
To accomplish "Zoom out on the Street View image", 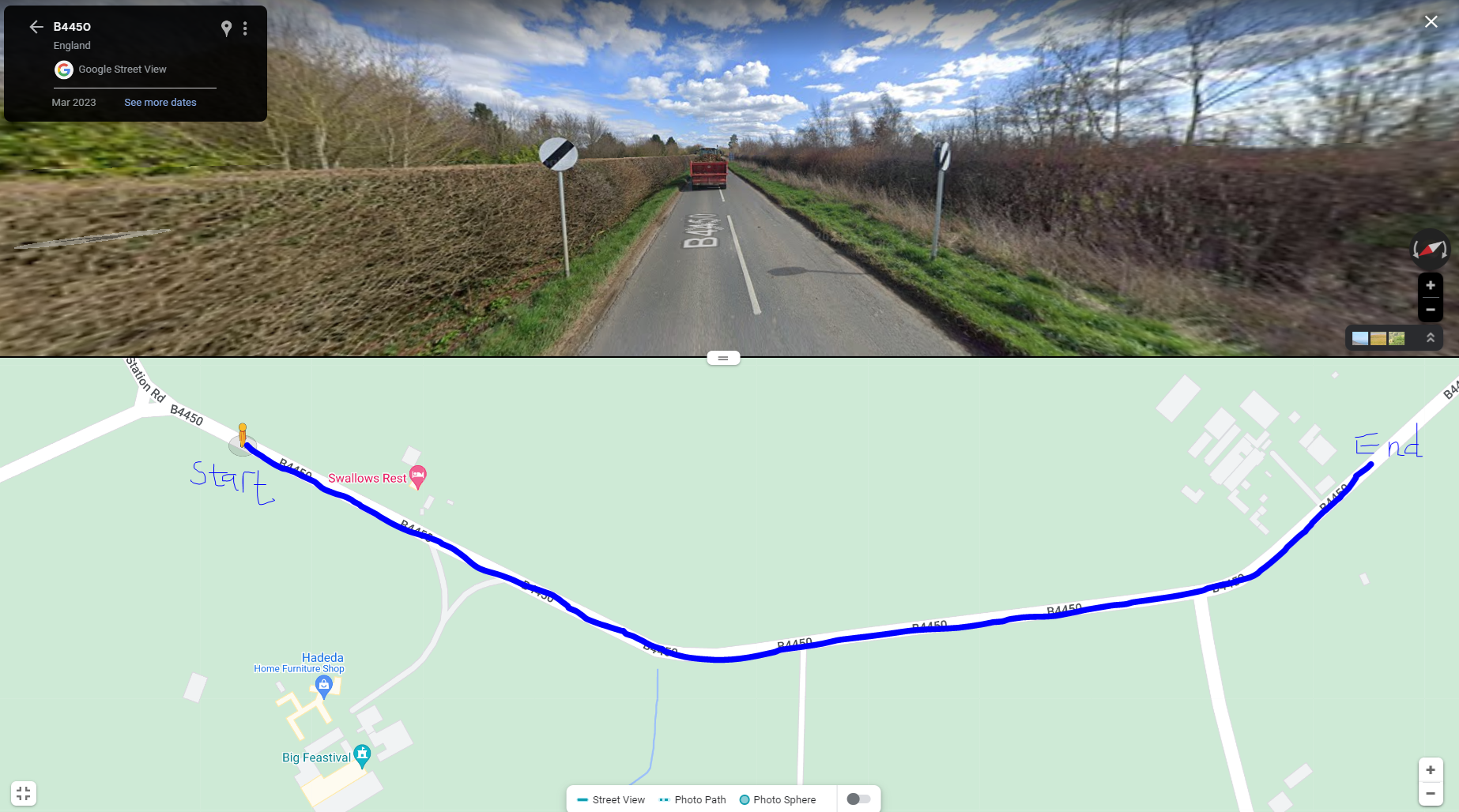I will pos(1430,310).
